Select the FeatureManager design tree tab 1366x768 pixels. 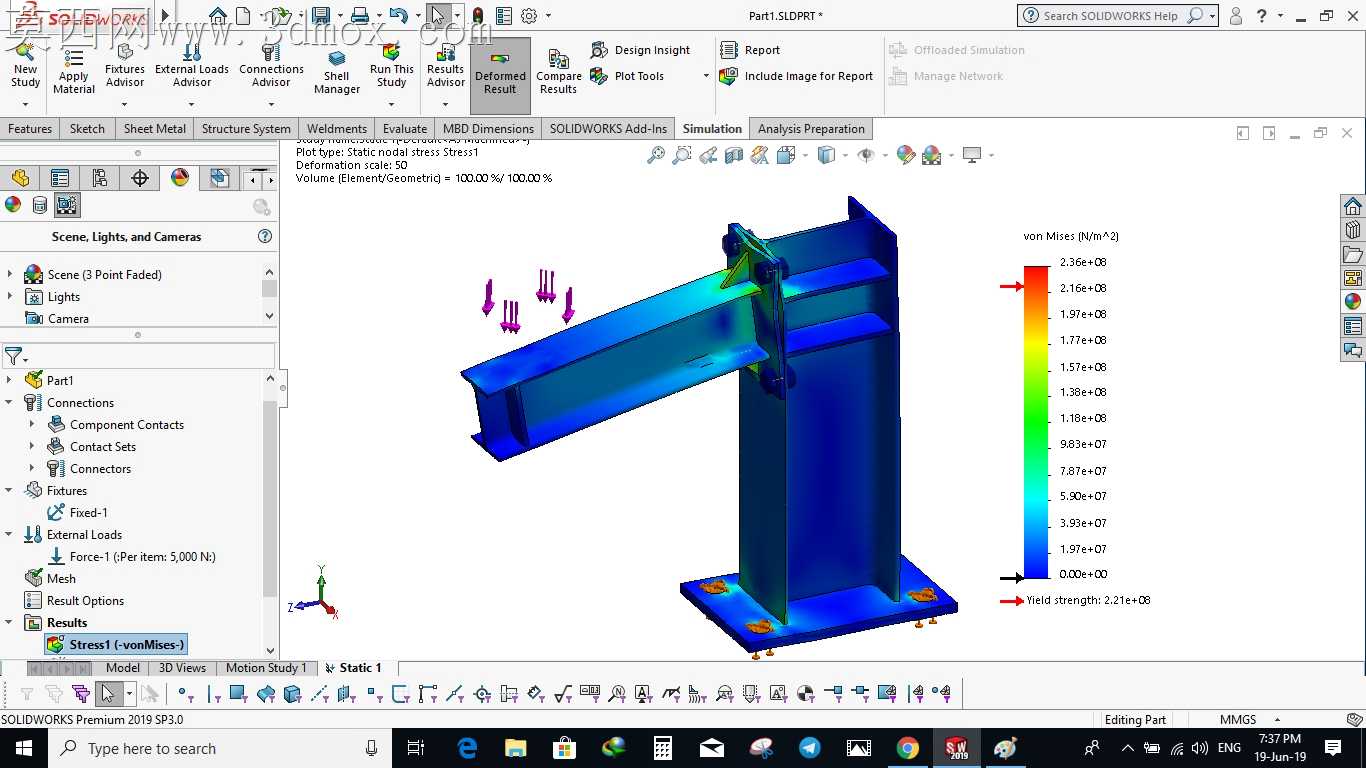[20, 178]
